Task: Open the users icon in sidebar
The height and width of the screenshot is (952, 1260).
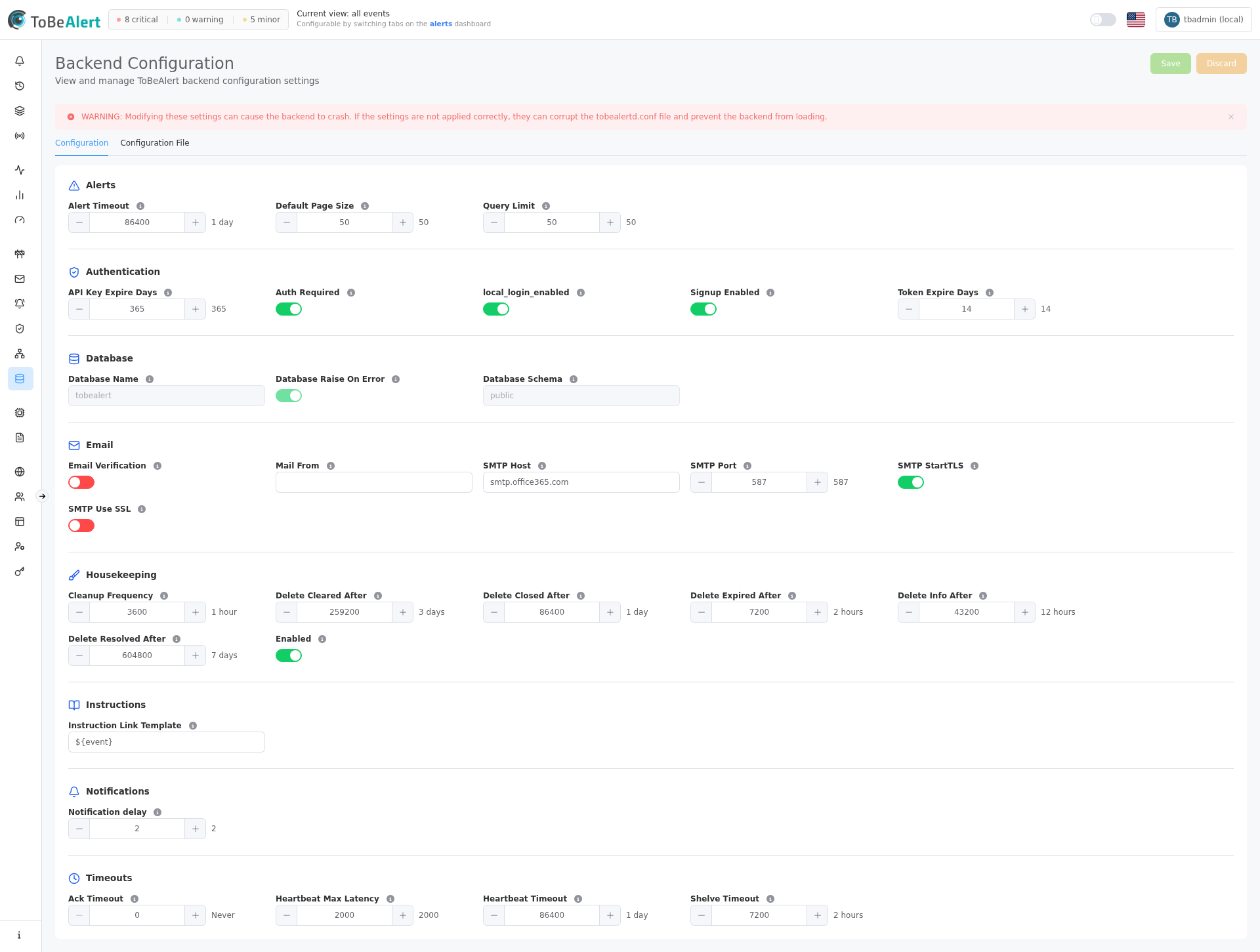Action: click(20, 497)
